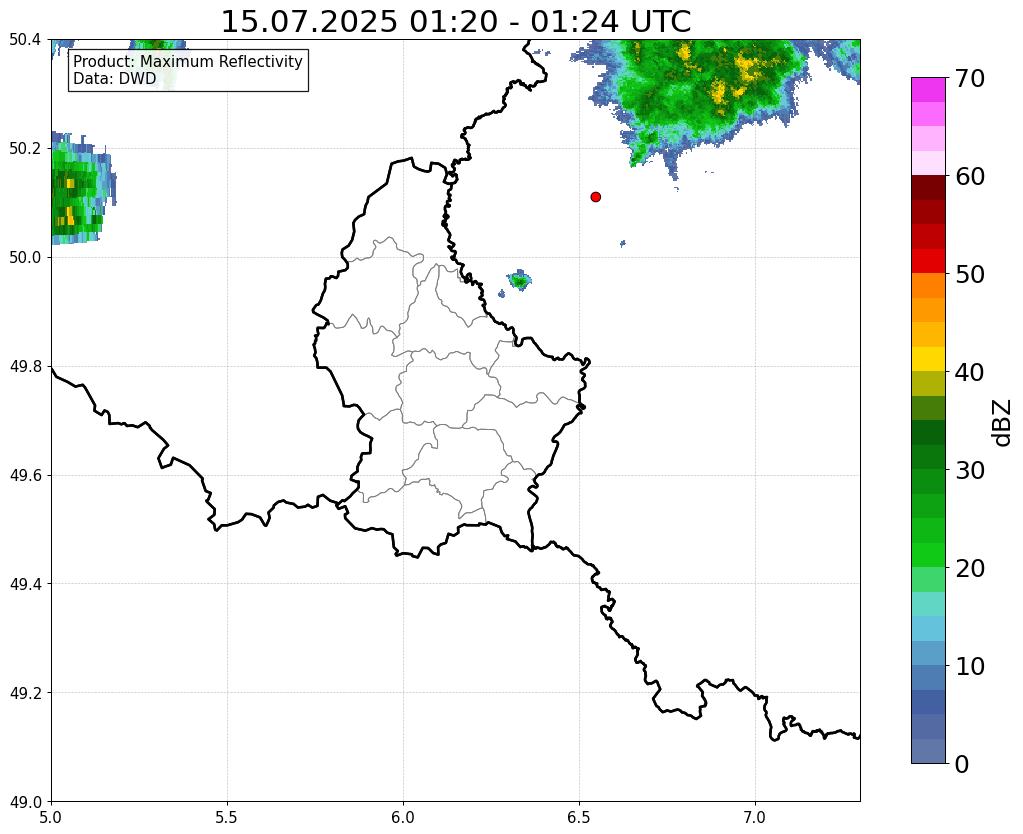Image resolution: width=1023 pixels, height=834 pixels.
Task: Click the dark red colorbar segment below 60
Action: pos(928,187)
